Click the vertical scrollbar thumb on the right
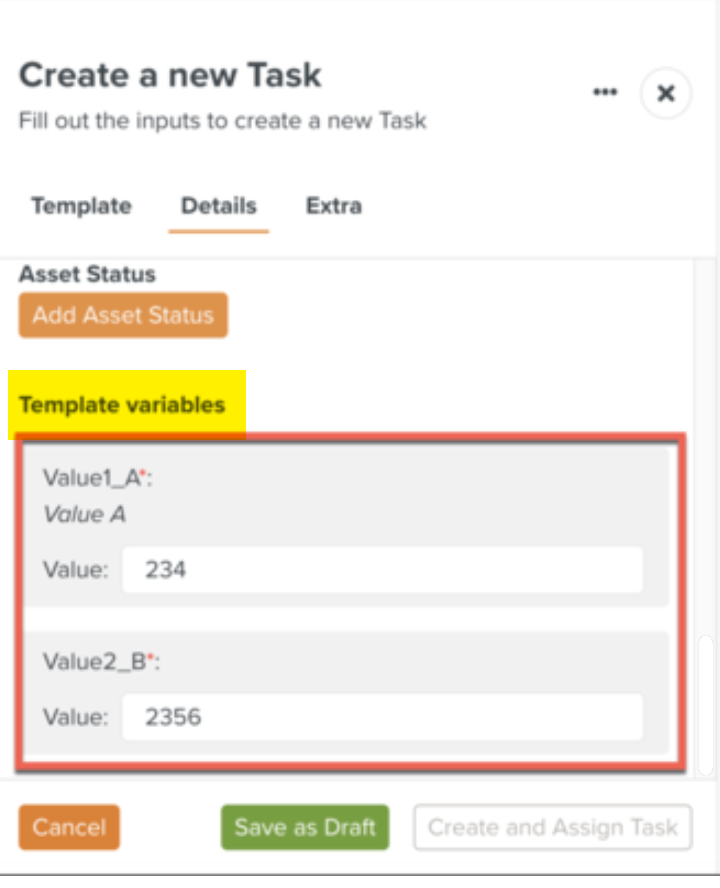Screen dimensions: 720x888 [x=705, y=705]
